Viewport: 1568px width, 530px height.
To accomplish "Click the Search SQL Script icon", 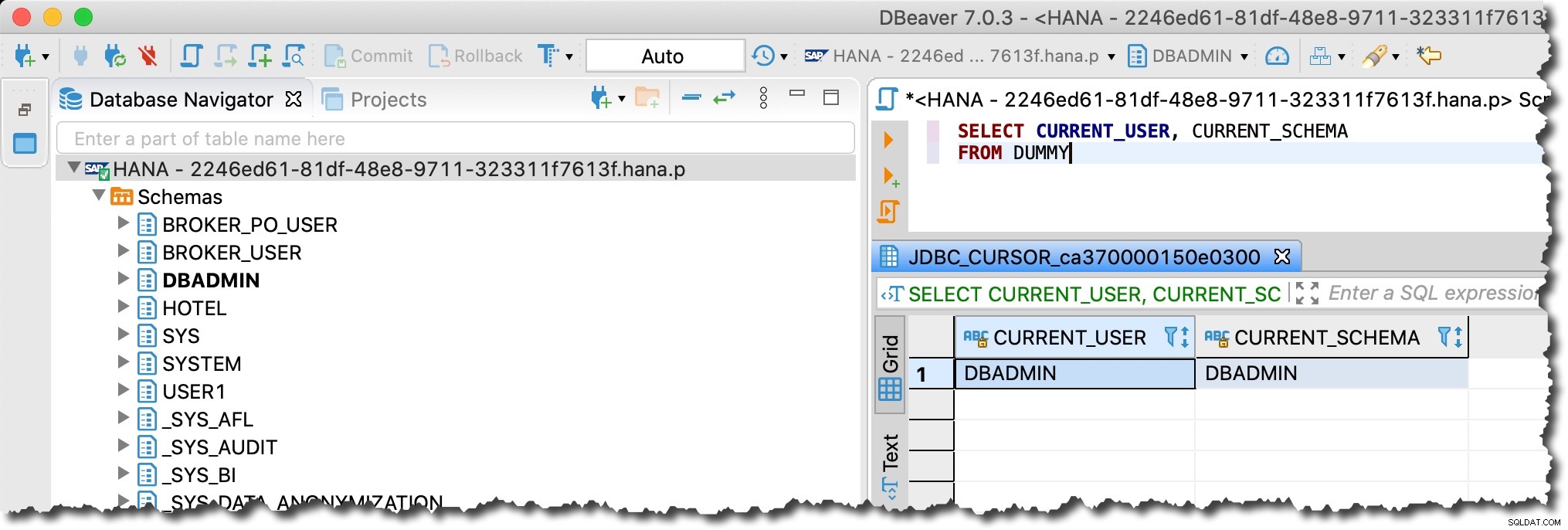I will [294, 56].
